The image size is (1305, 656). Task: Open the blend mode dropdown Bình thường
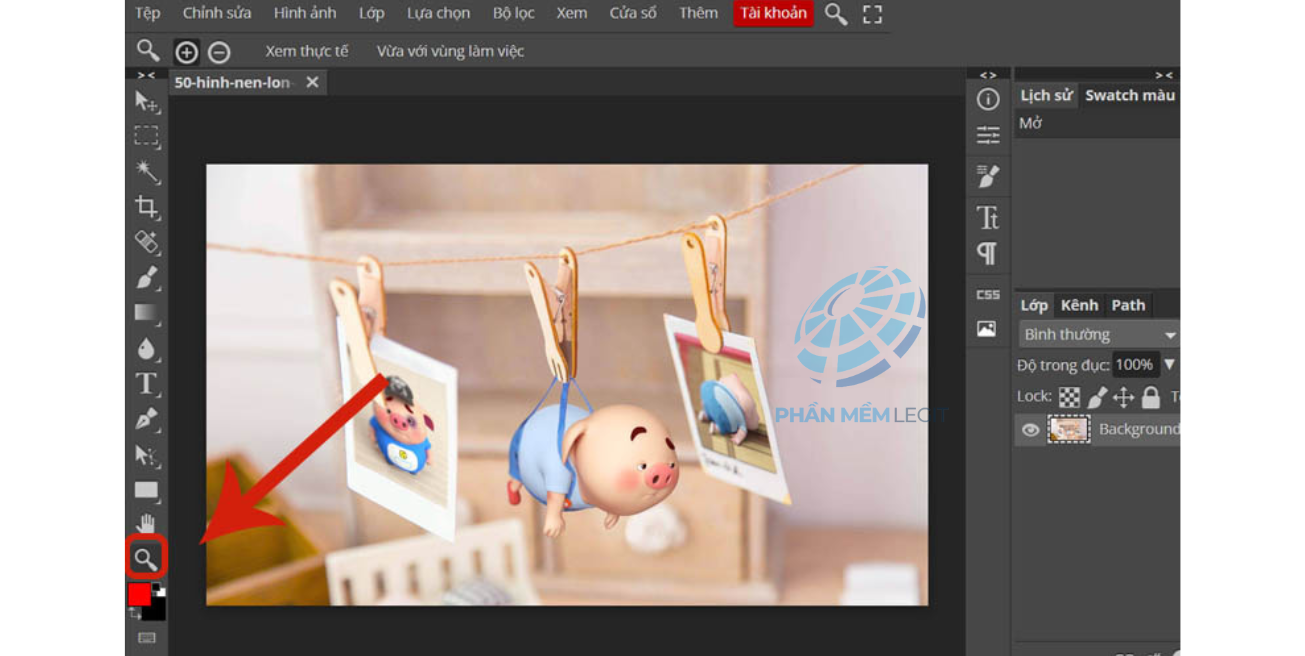[x=1099, y=334]
